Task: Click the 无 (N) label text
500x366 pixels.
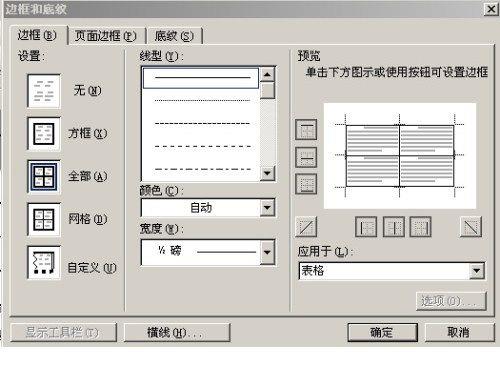Action: pyautogui.click(x=87, y=90)
